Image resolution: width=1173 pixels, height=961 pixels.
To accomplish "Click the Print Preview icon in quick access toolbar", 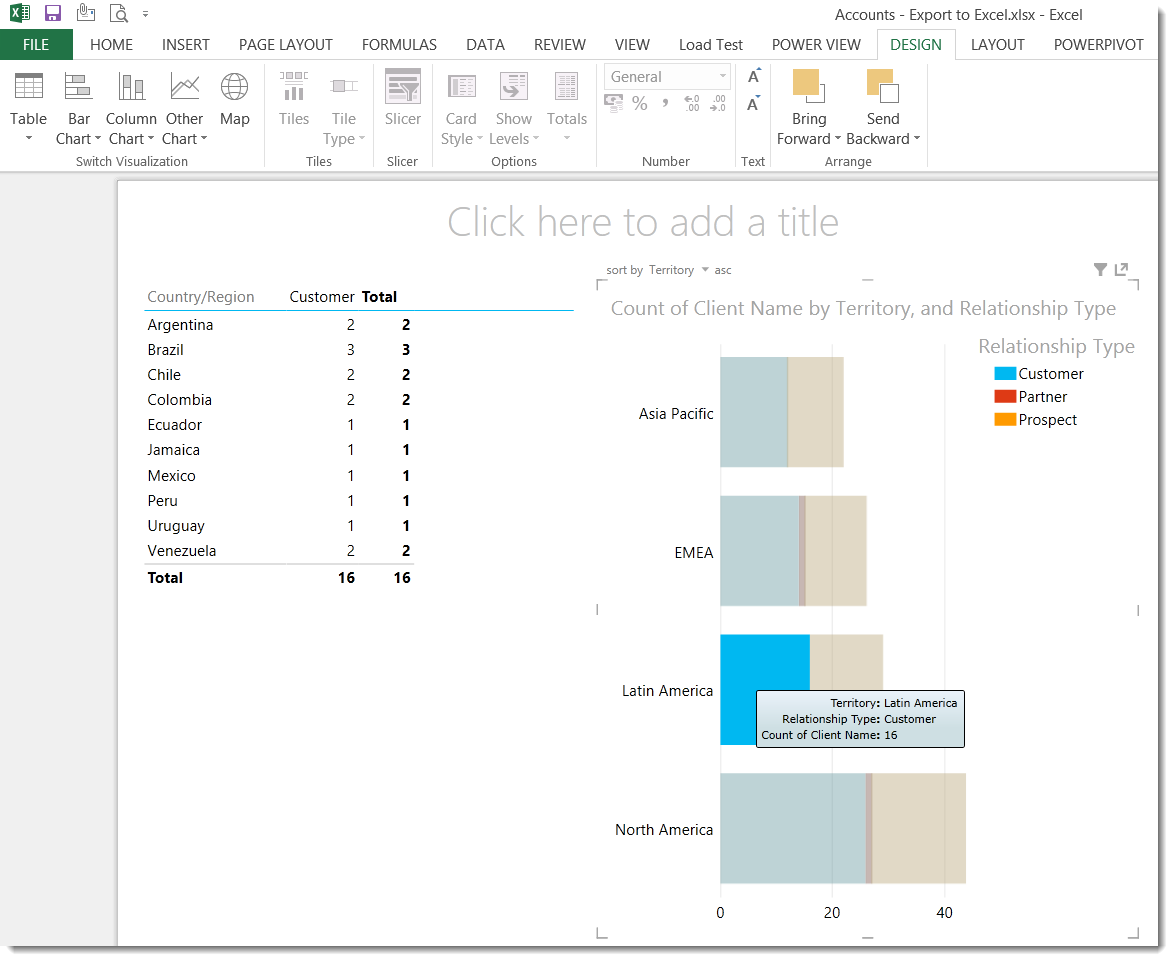I will pos(118,14).
